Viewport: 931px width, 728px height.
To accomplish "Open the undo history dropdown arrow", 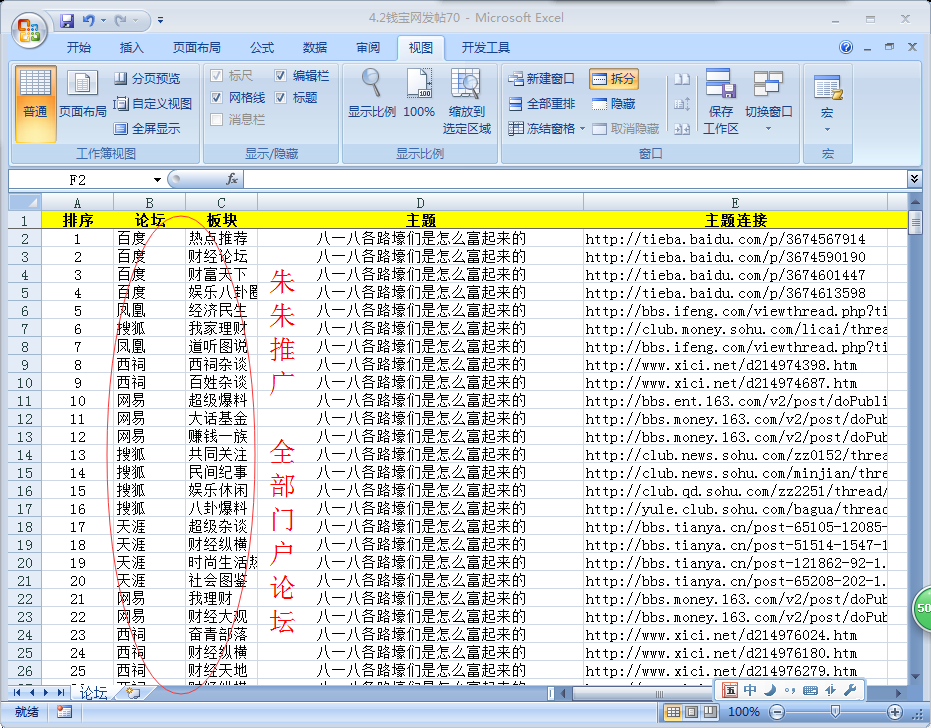I will point(103,21).
